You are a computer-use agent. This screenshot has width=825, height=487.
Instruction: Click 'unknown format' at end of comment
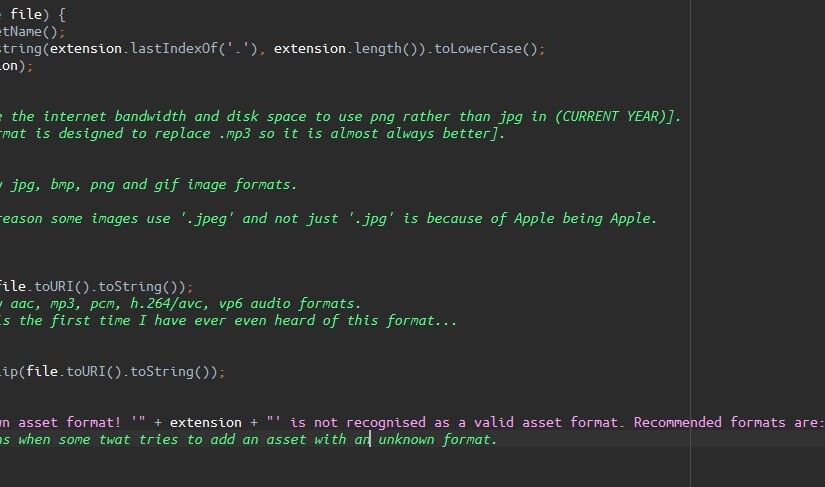pyautogui.click(x=435, y=440)
